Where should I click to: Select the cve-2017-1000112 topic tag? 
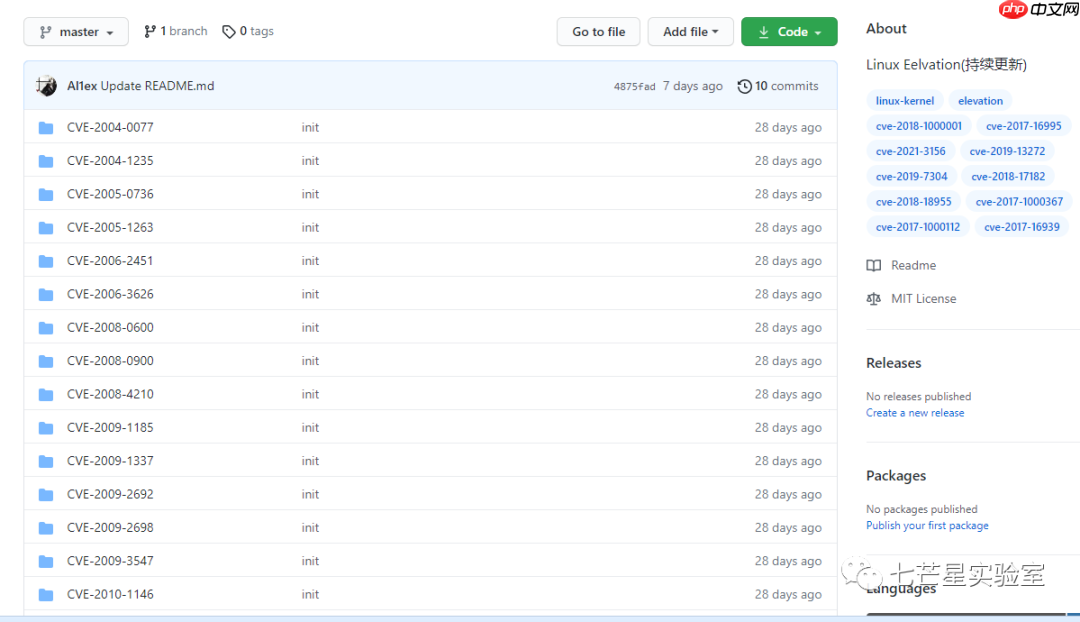(917, 227)
